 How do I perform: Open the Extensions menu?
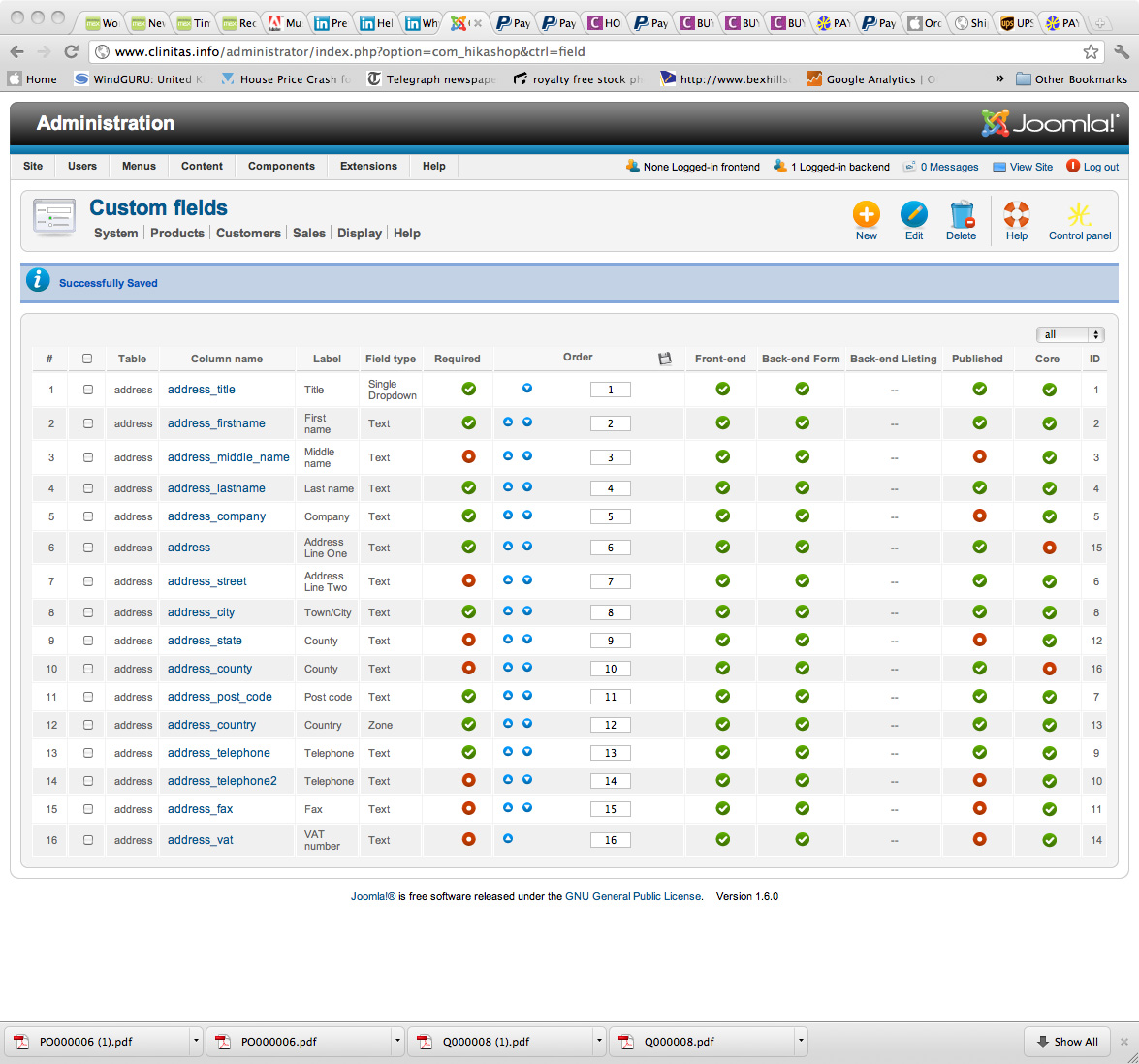tap(368, 166)
